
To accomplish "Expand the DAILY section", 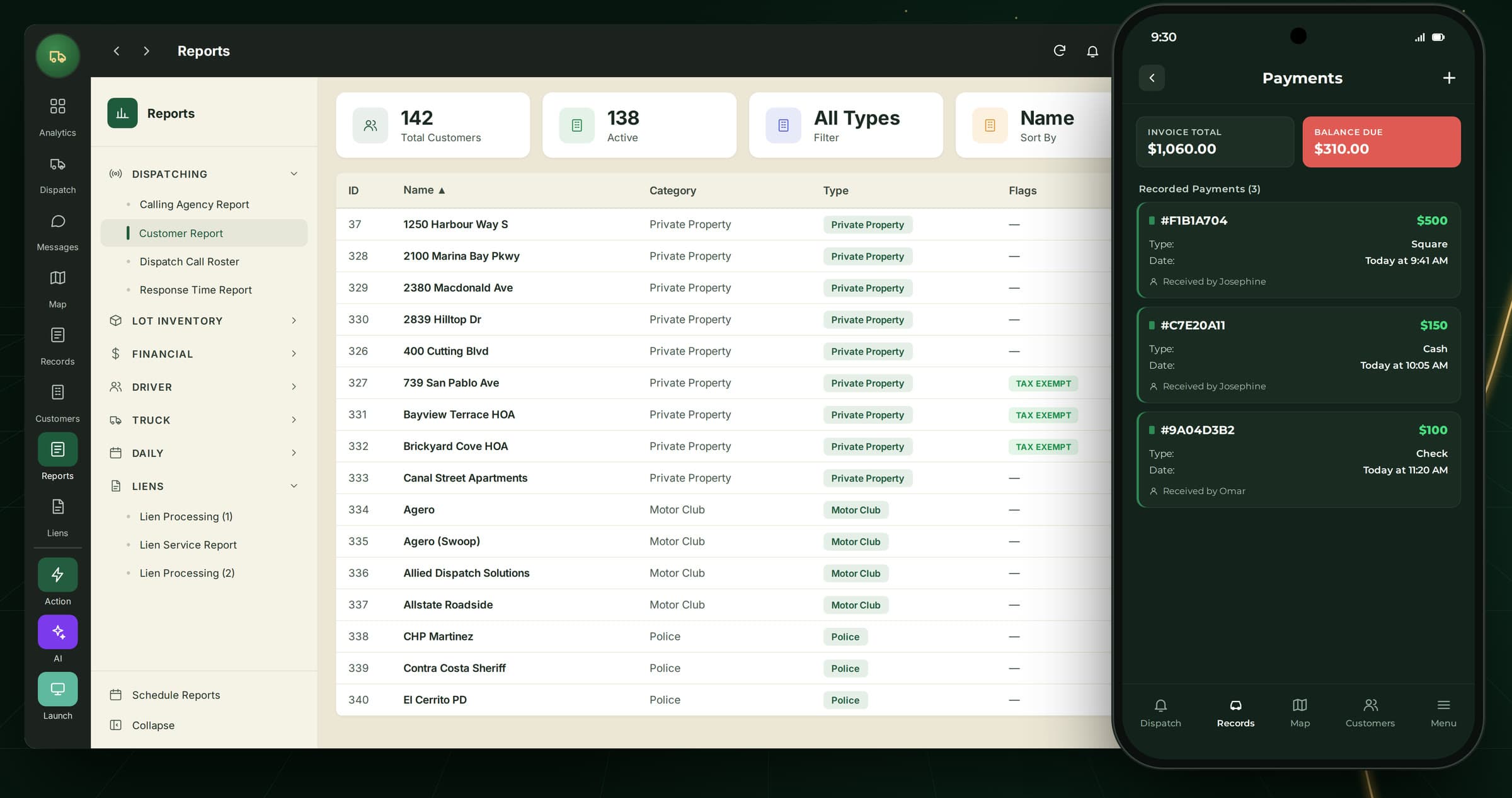I will [x=204, y=453].
